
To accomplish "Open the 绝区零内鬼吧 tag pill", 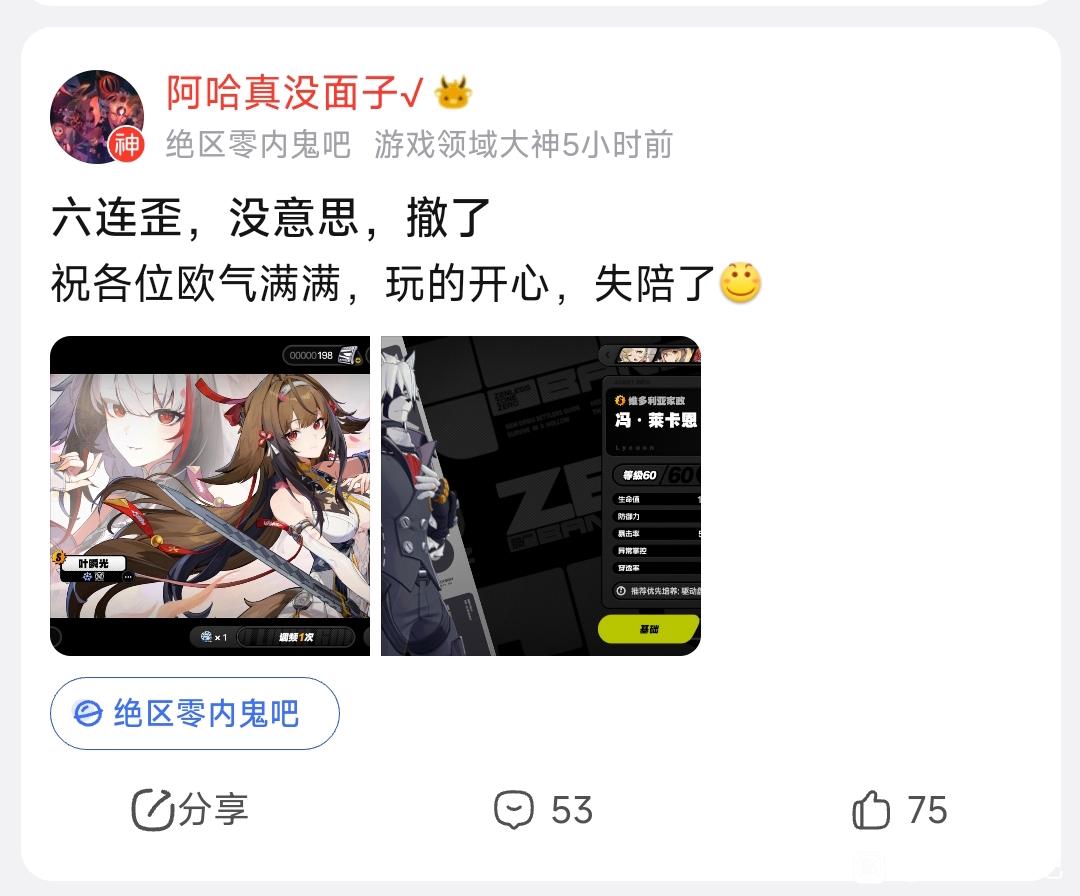I will coord(195,713).
